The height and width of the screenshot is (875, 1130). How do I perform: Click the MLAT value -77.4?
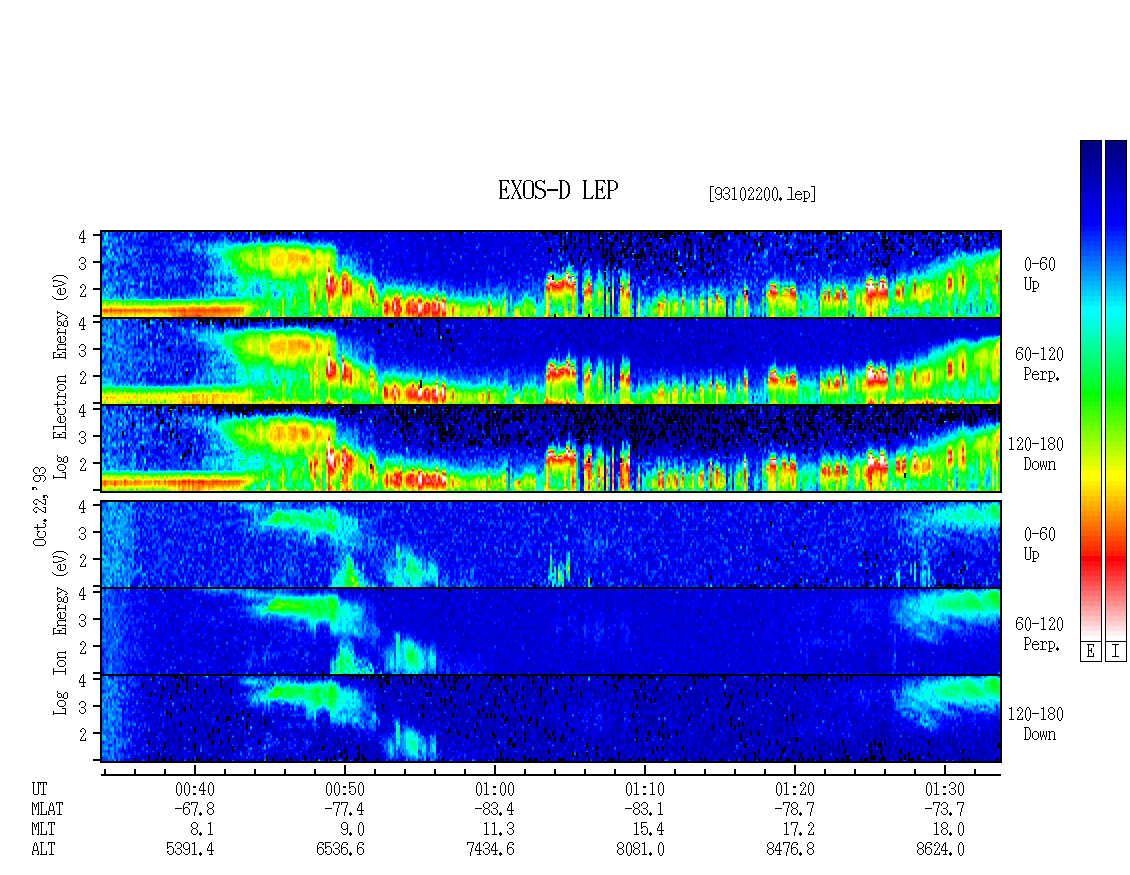click(344, 809)
